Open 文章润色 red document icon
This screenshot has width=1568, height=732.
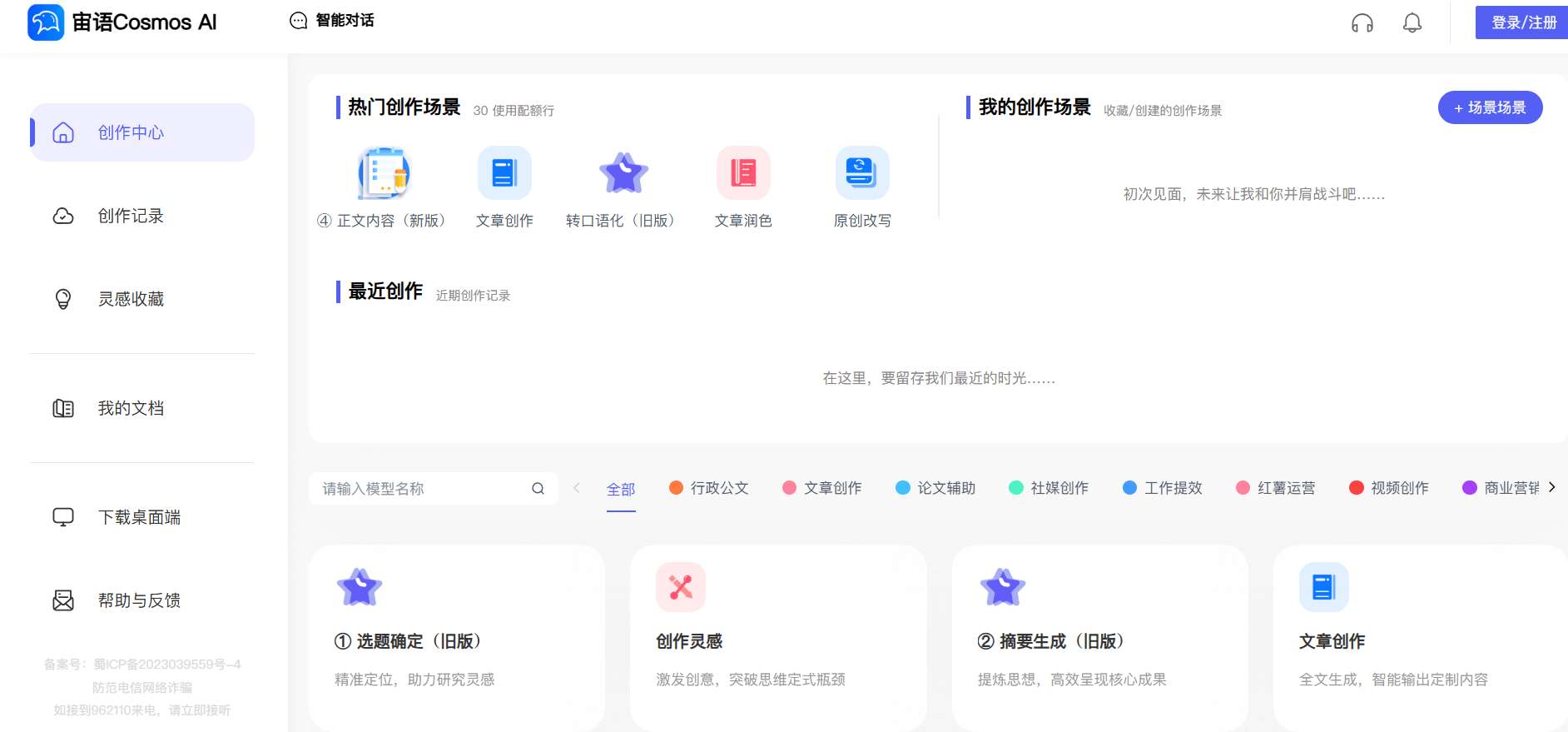(743, 173)
